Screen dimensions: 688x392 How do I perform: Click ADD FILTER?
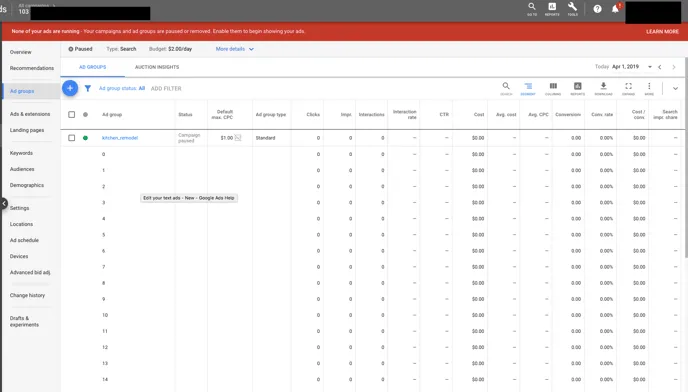(166, 88)
